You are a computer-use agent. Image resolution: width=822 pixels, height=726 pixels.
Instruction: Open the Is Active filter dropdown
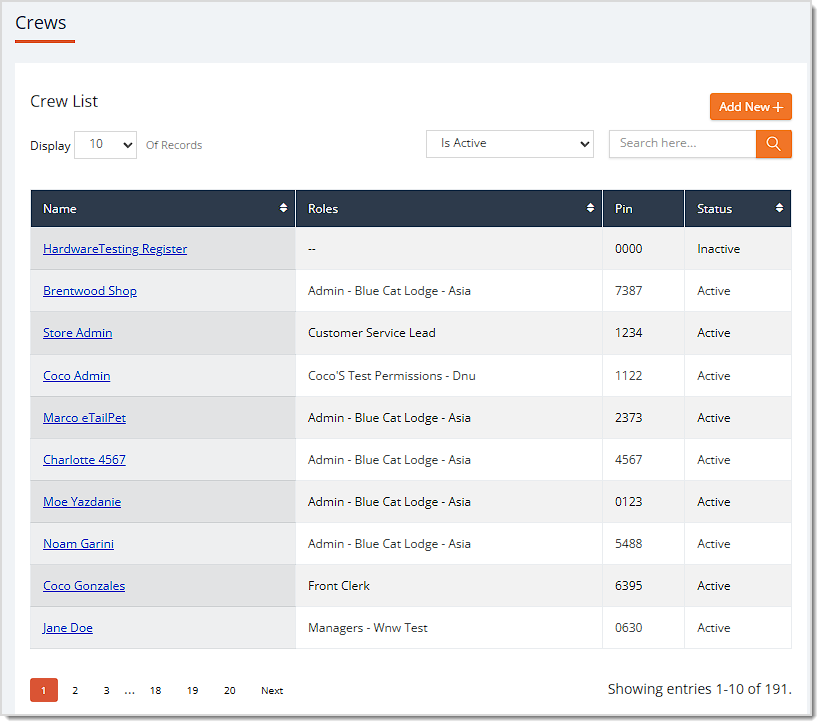click(510, 144)
